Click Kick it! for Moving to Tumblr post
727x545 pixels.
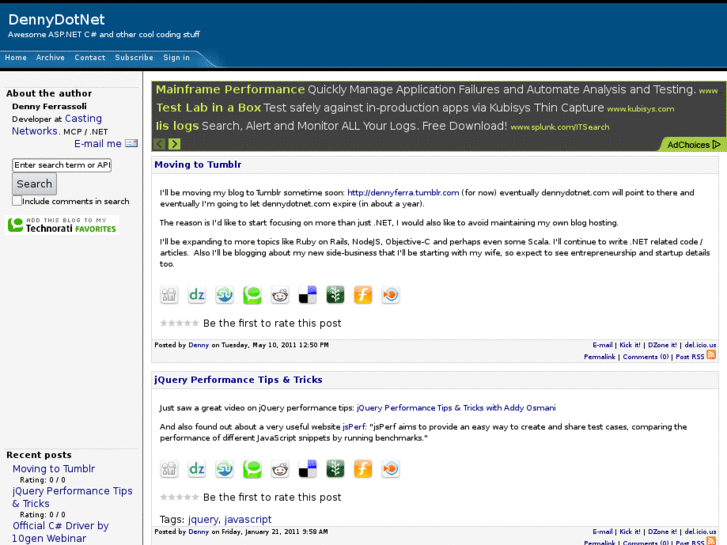[x=630, y=345]
